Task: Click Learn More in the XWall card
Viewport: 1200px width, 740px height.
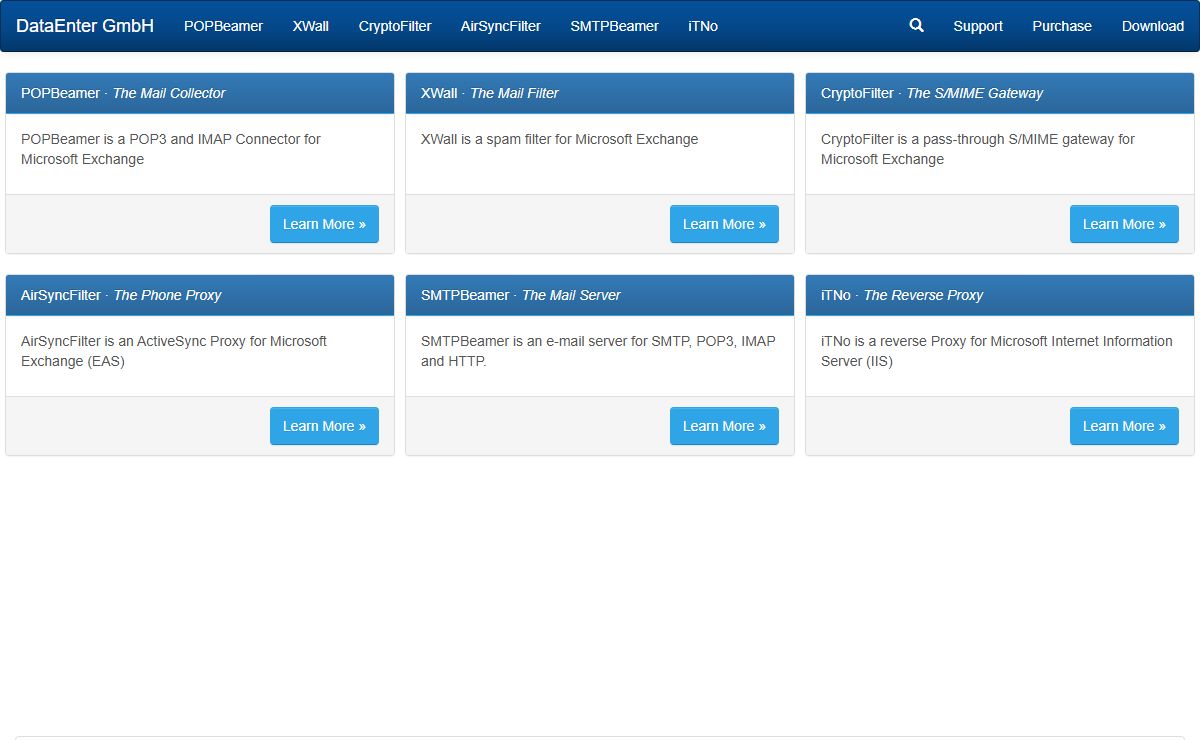Action: pyautogui.click(x=724, y=224)
